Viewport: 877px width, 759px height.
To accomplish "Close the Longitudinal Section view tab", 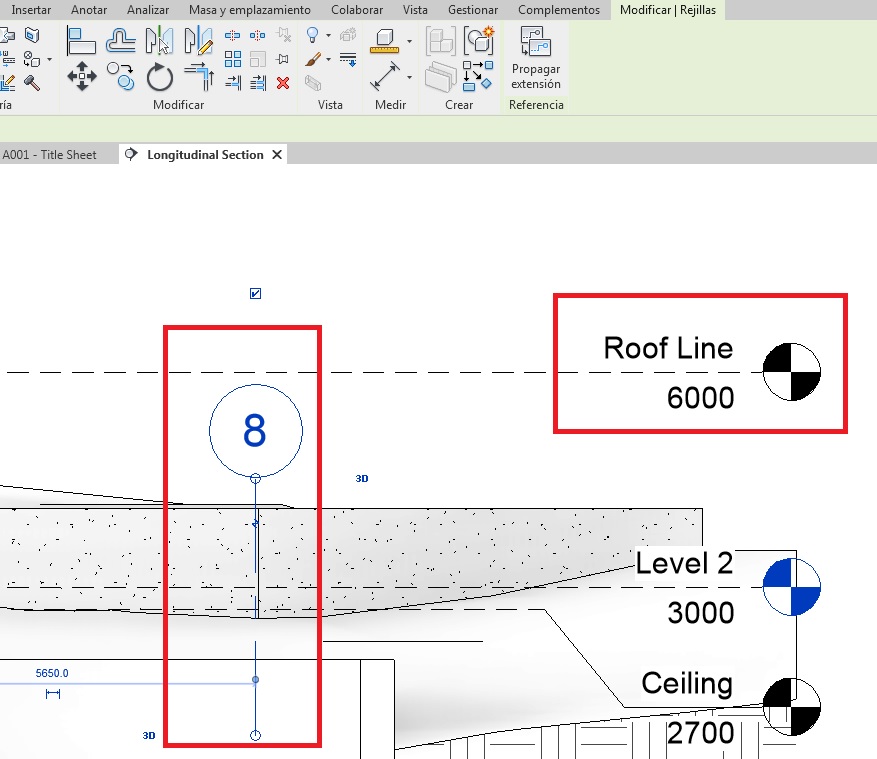I will (277, 155).
